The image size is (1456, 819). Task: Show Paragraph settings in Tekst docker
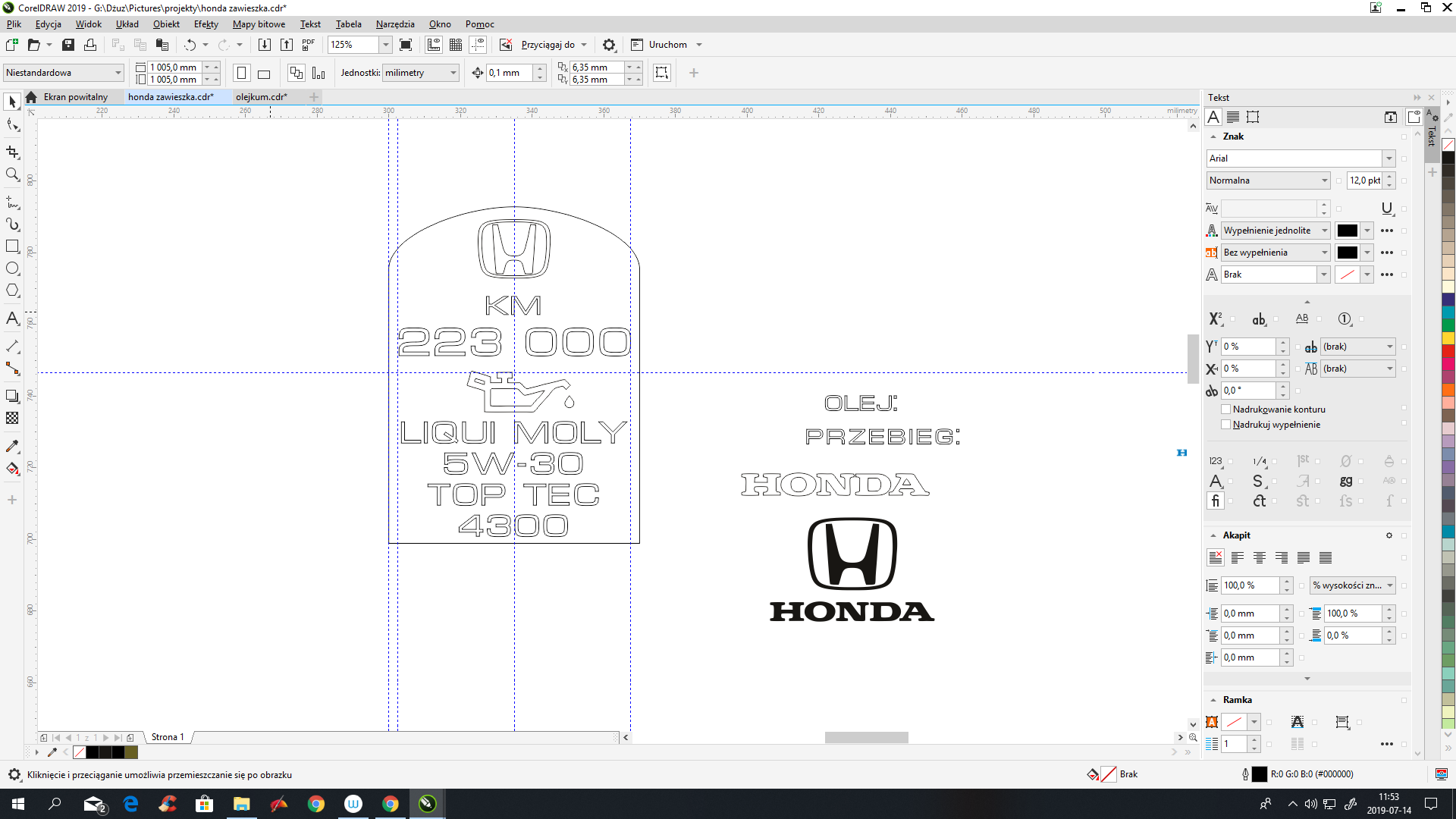(x=1233, y=117)
